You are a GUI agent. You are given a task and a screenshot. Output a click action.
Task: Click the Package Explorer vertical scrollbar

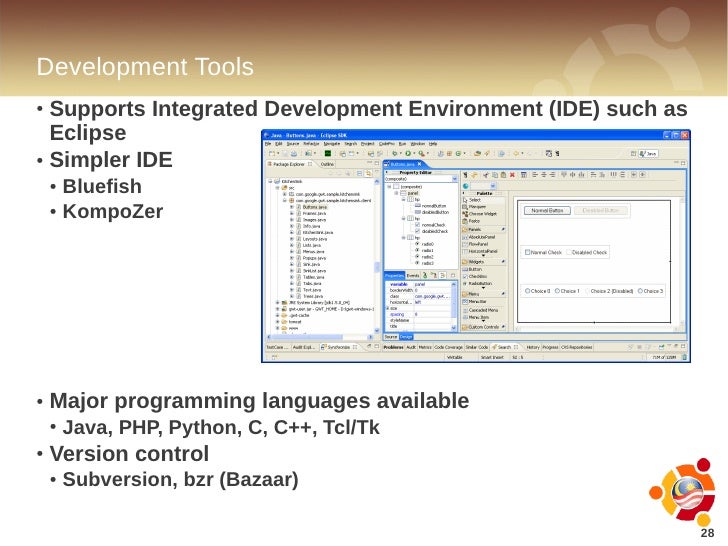(x=377, y=255)
